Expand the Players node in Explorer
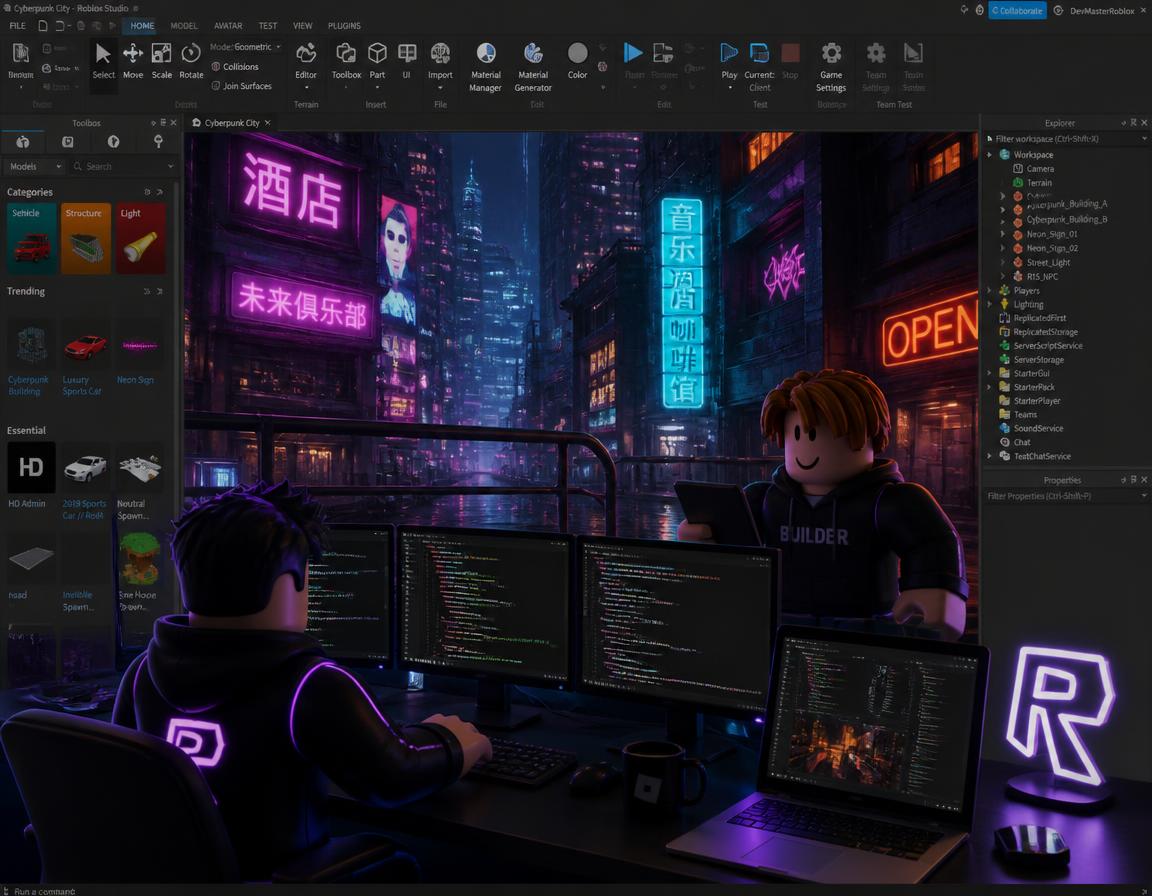 990,291
